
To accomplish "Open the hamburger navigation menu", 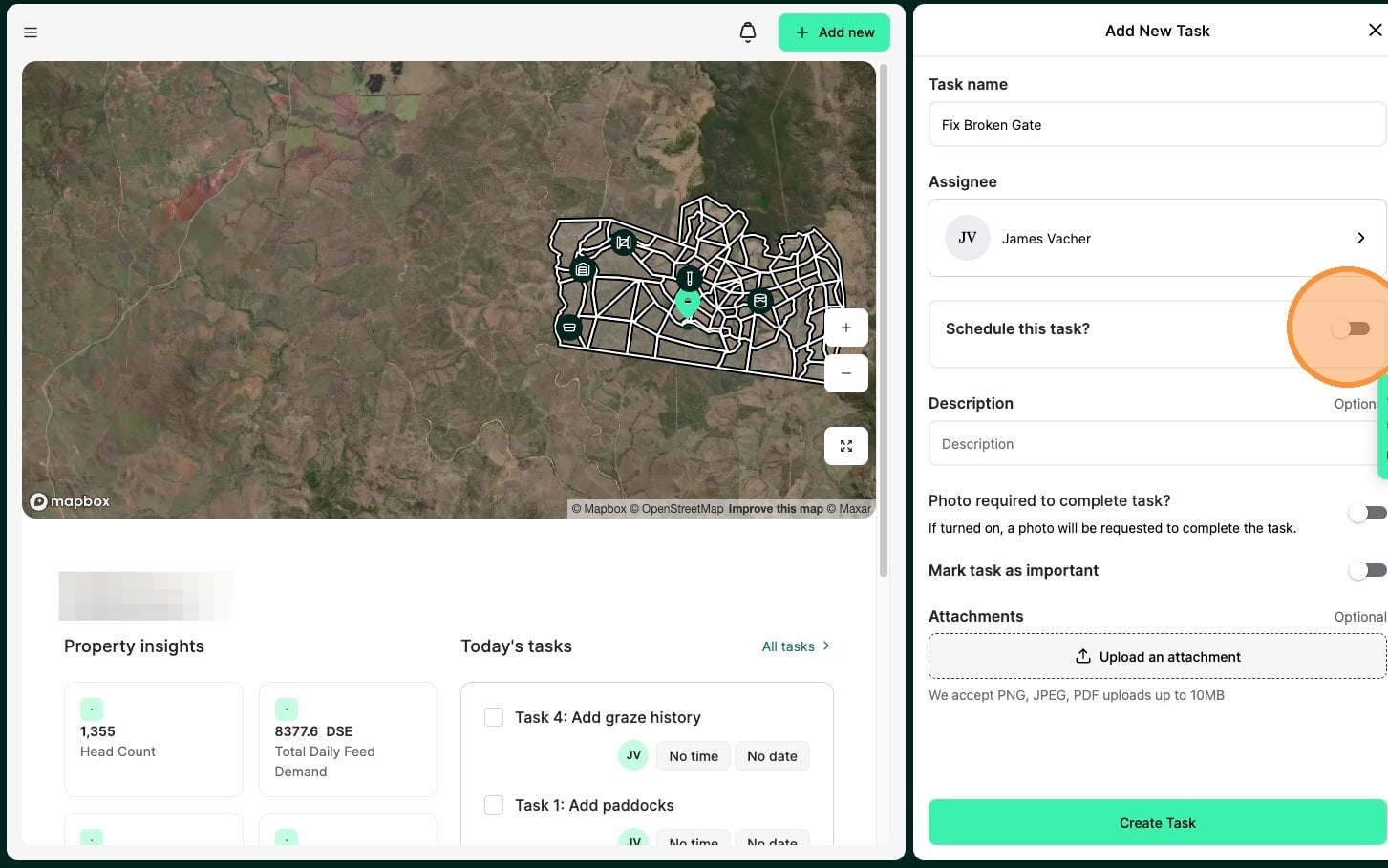I will [31, 32].
